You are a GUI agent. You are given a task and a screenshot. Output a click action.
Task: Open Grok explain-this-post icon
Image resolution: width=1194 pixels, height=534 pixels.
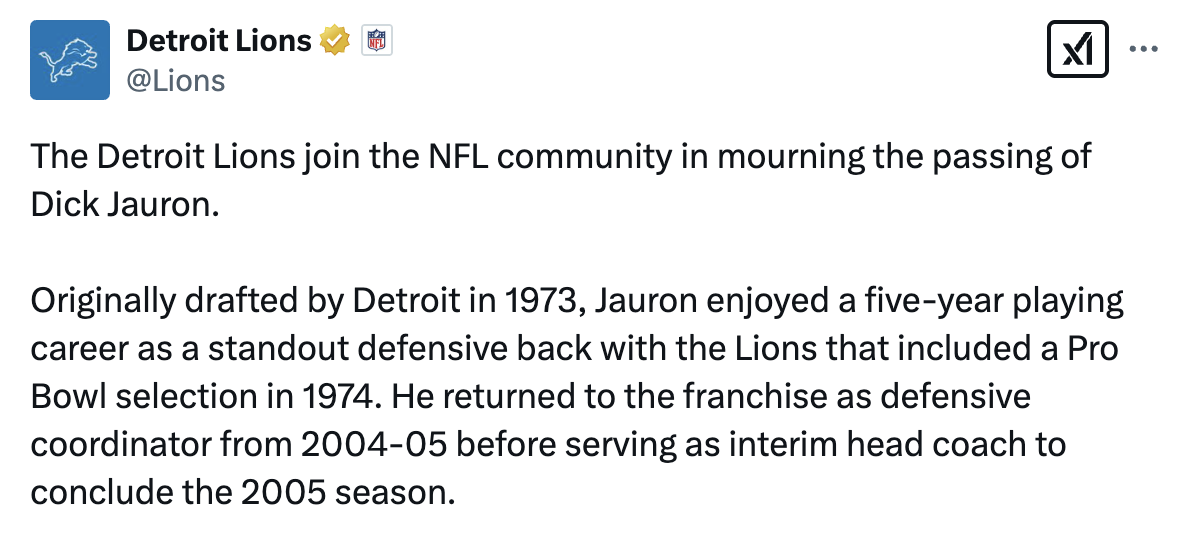(1077, 50)
